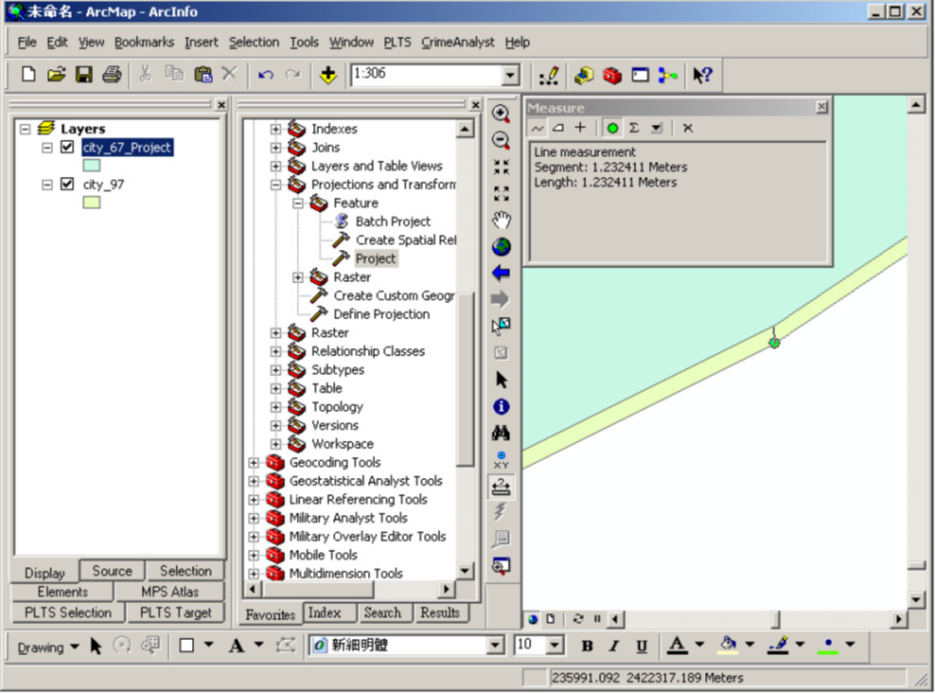Image resolution: width=935 pixels, height=693 pixels.
Task: Expand the Topology toolset
Action: (x=275, y=407)
